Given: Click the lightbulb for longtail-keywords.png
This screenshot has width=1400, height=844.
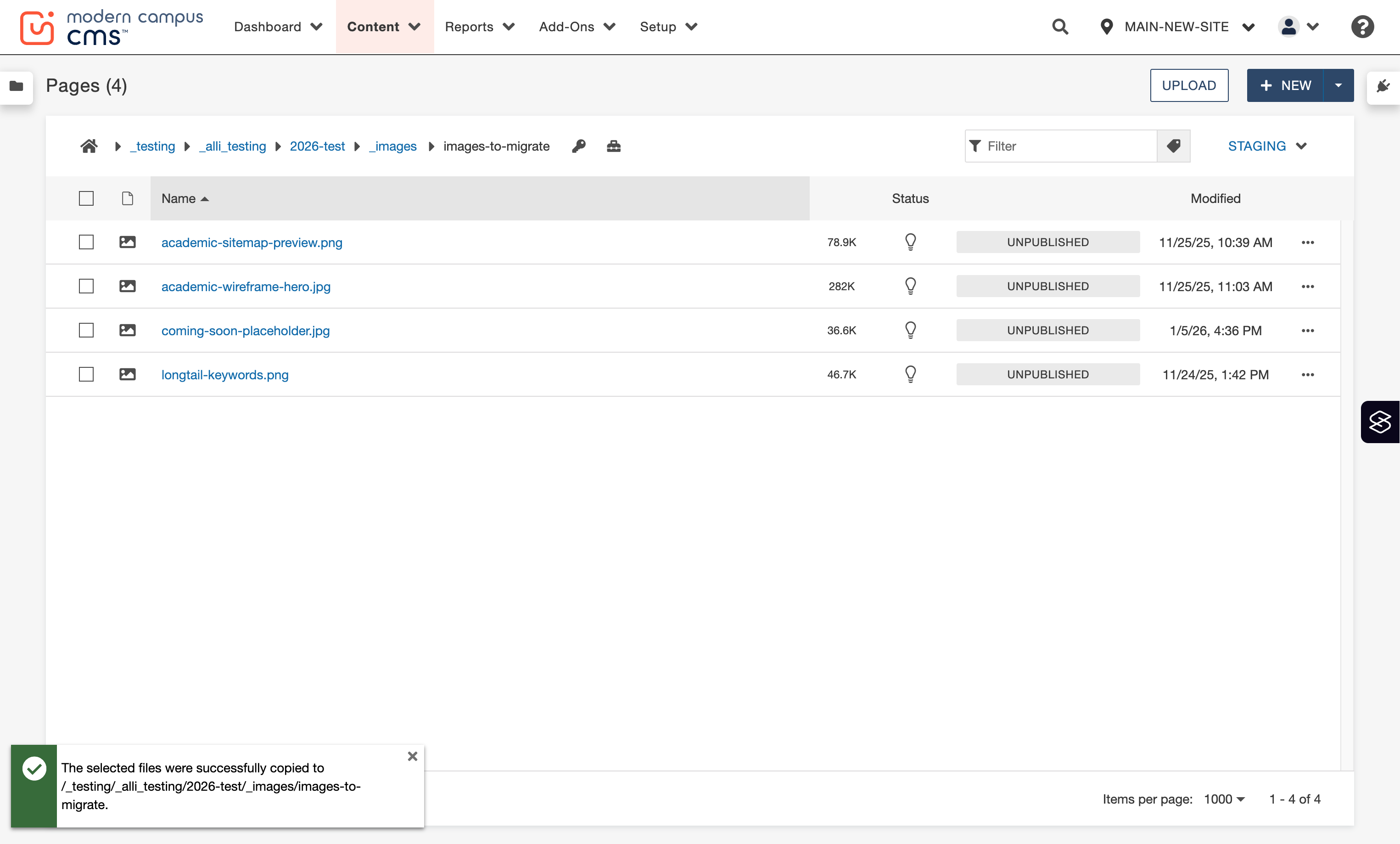Looking at the screenshot, I should tap(910, 375).
